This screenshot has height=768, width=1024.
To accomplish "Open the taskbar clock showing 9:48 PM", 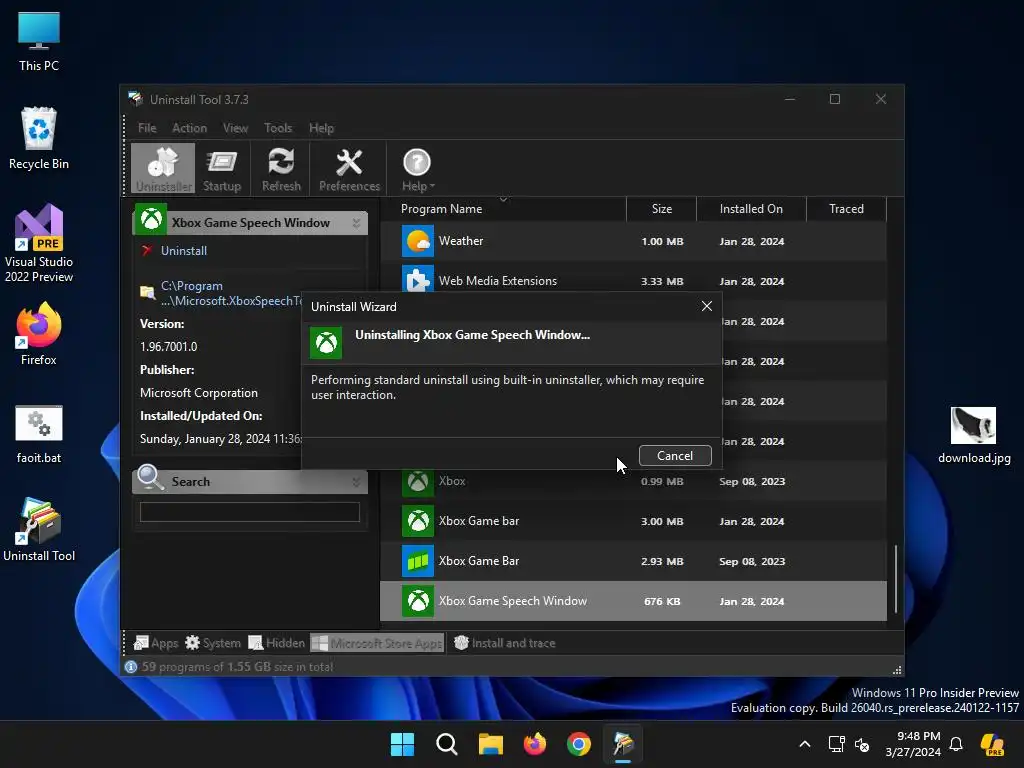I will pyautogui.click(x=913, y=744).
